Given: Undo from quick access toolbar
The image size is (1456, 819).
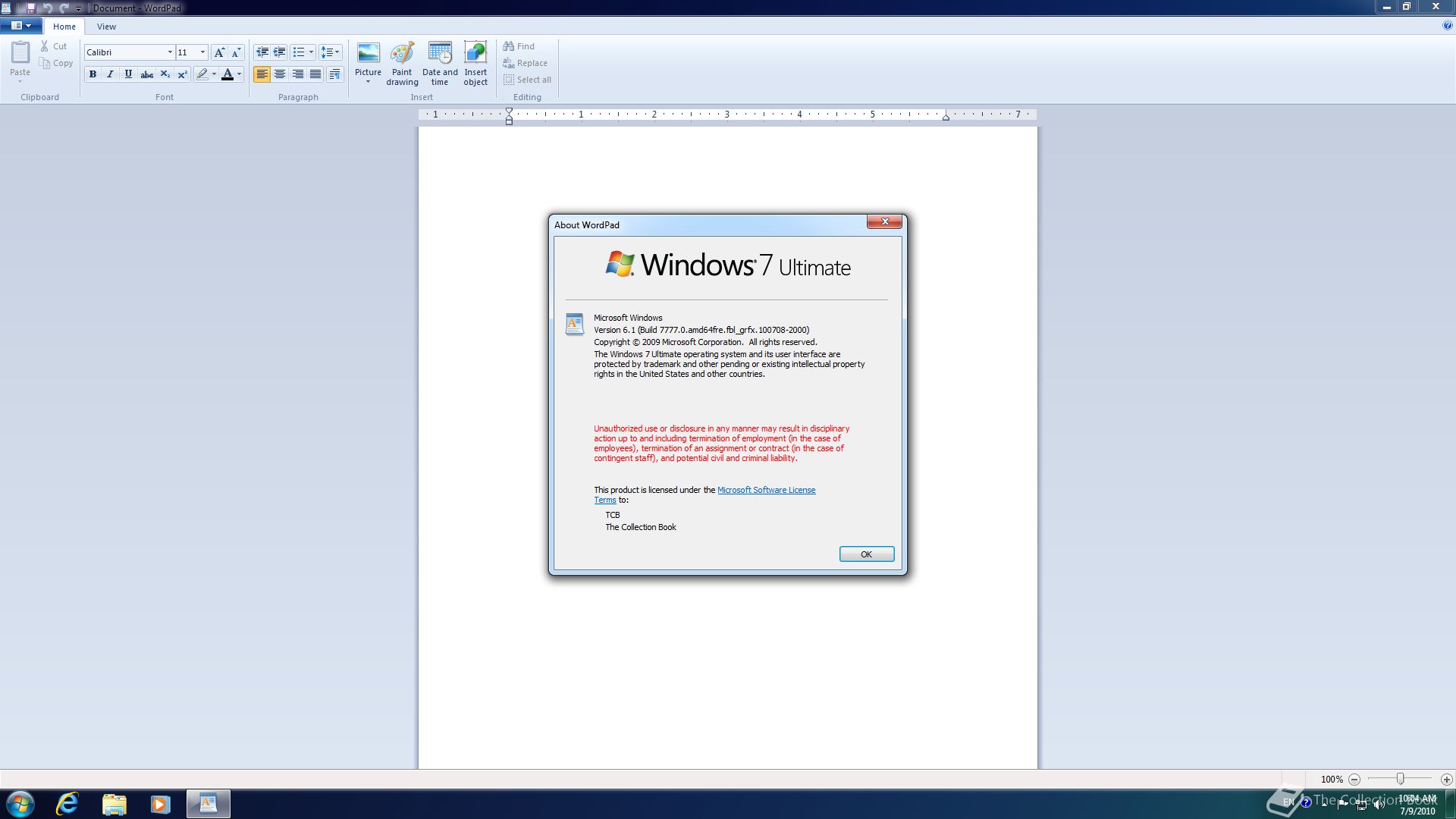Looking at the screenshot, I should coord(47,8).
